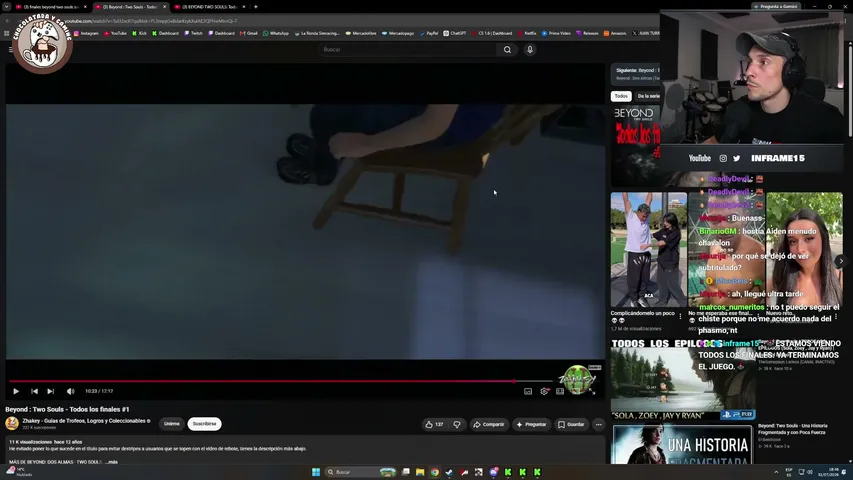Seek on the red video progress bar
The width and height of the screenshot is (853, 480).
click(281, 381)
